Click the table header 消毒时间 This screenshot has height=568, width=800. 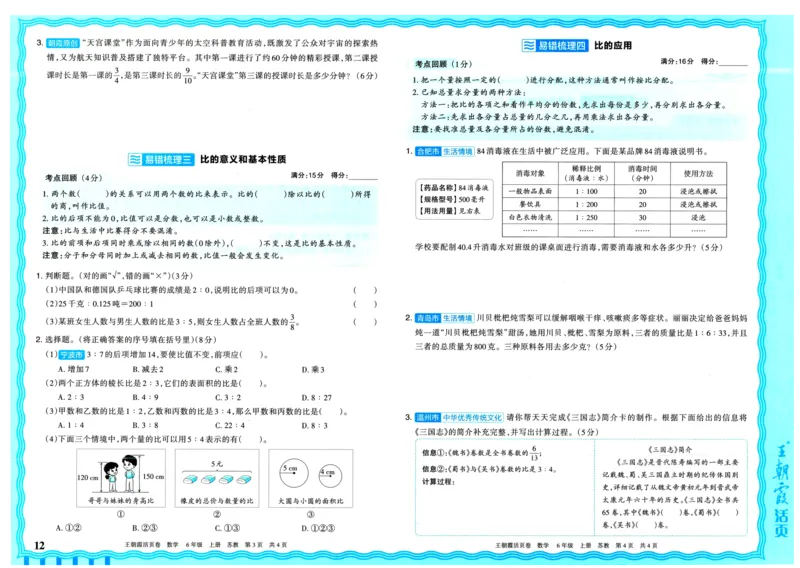point(642,174)
